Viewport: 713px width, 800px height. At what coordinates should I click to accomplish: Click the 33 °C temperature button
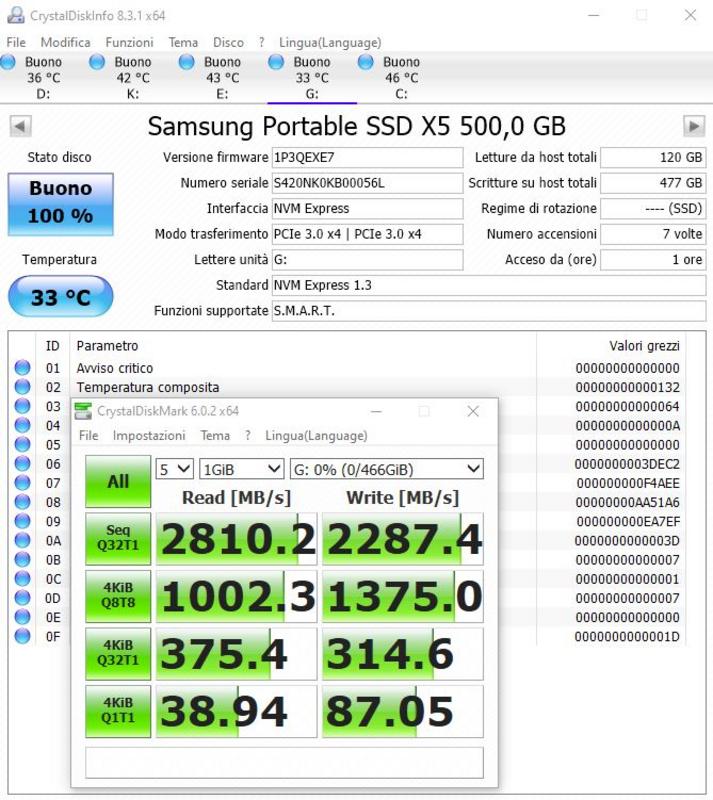[61, 296]
